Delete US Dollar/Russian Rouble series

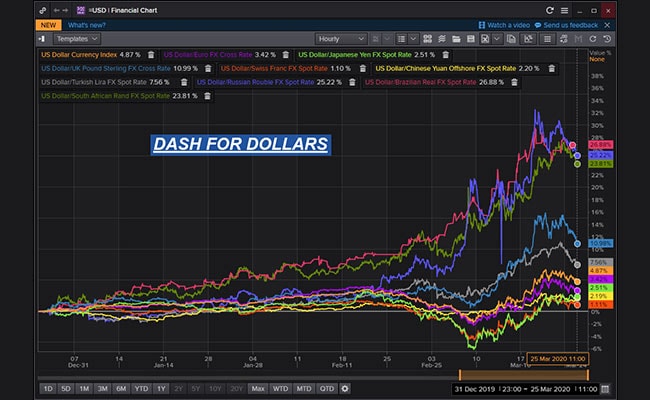tap(352, 82)
